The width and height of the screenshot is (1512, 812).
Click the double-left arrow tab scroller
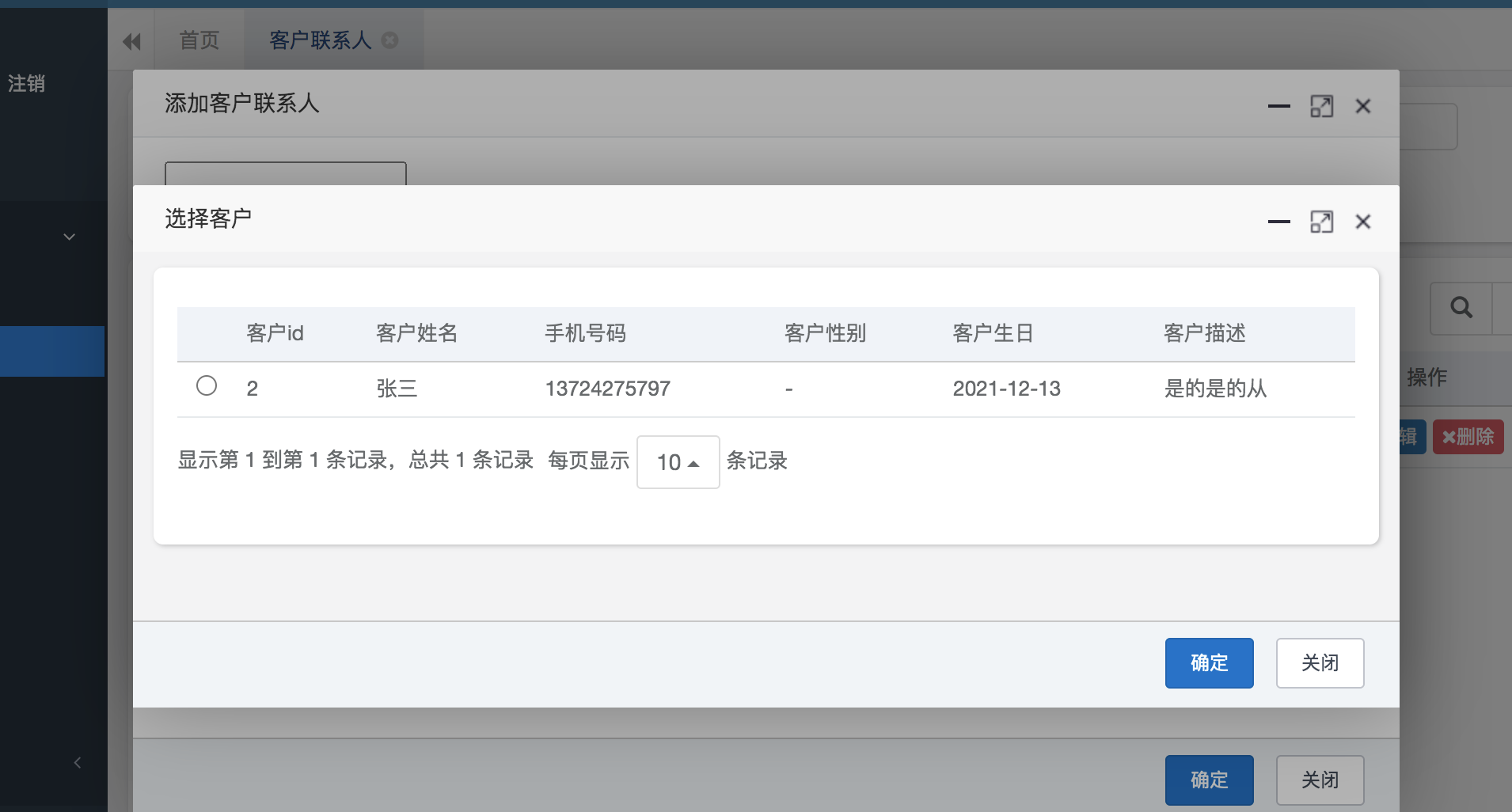pyautogui.click(x=131, y=40)
